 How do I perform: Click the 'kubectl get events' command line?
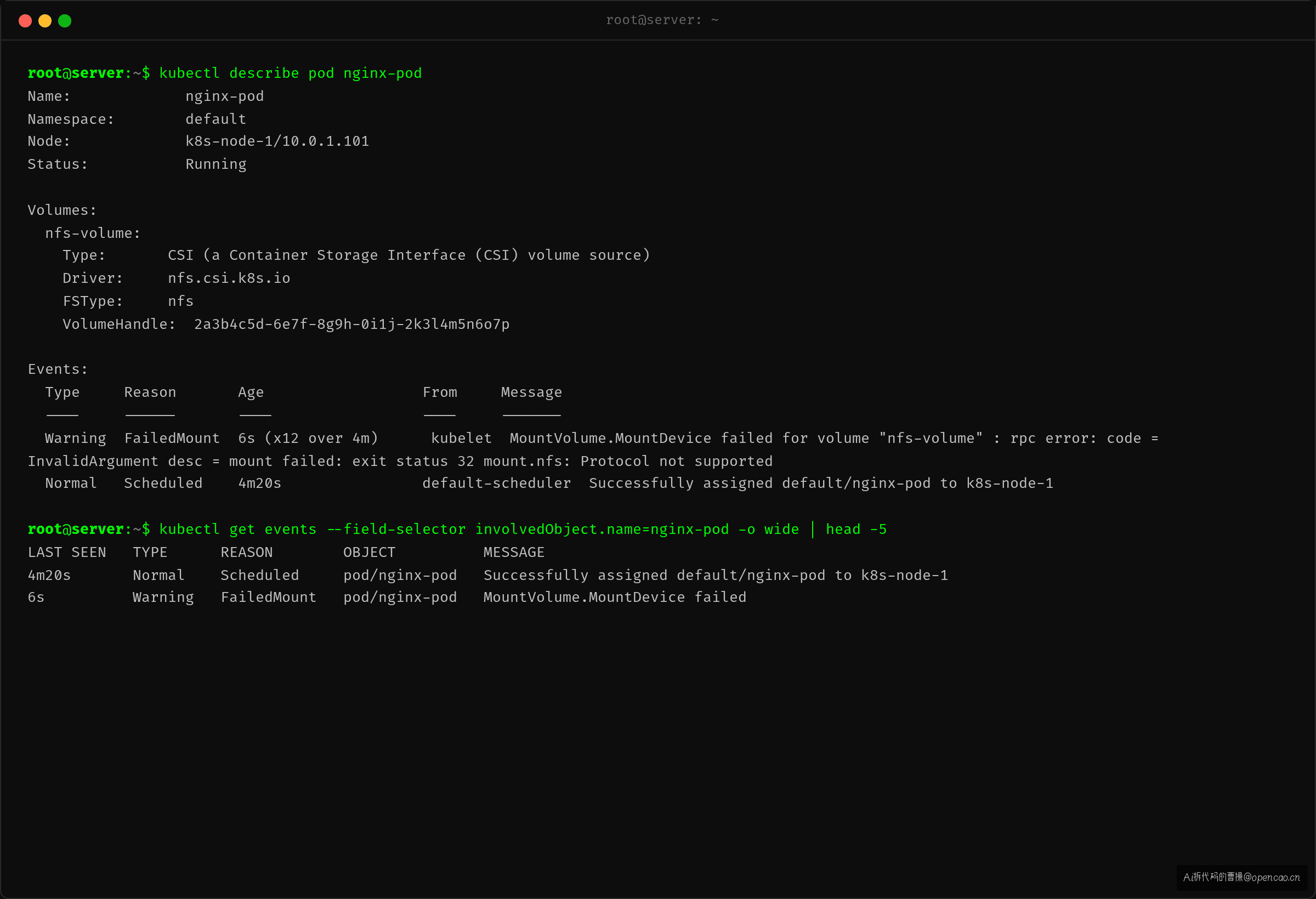pyautogui.click(x=523, y=530)
